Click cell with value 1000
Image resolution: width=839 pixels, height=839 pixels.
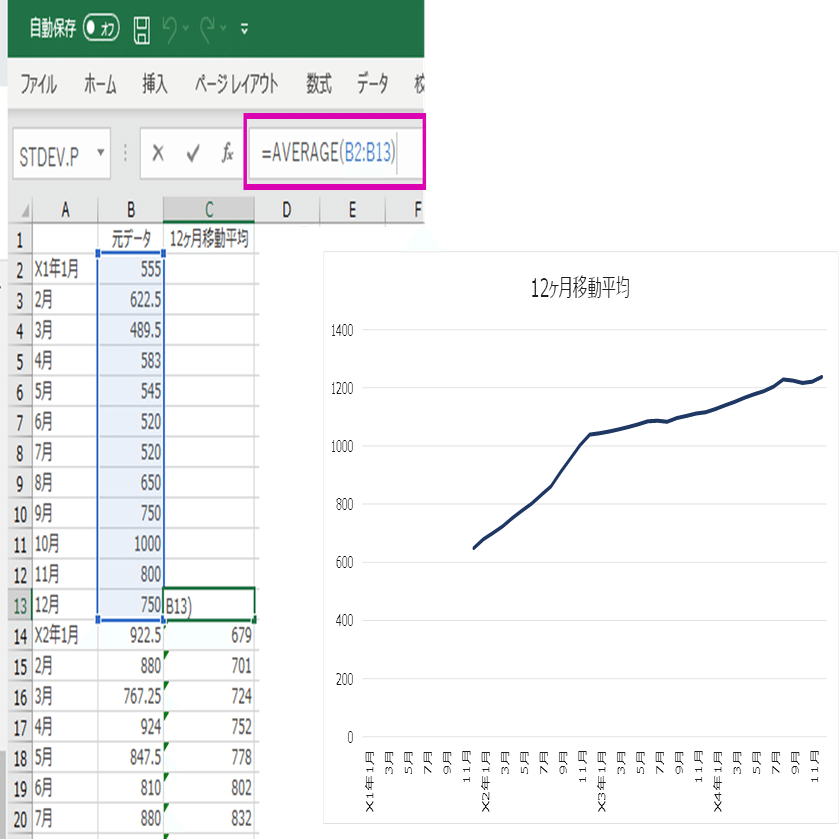tap(131, 544)
